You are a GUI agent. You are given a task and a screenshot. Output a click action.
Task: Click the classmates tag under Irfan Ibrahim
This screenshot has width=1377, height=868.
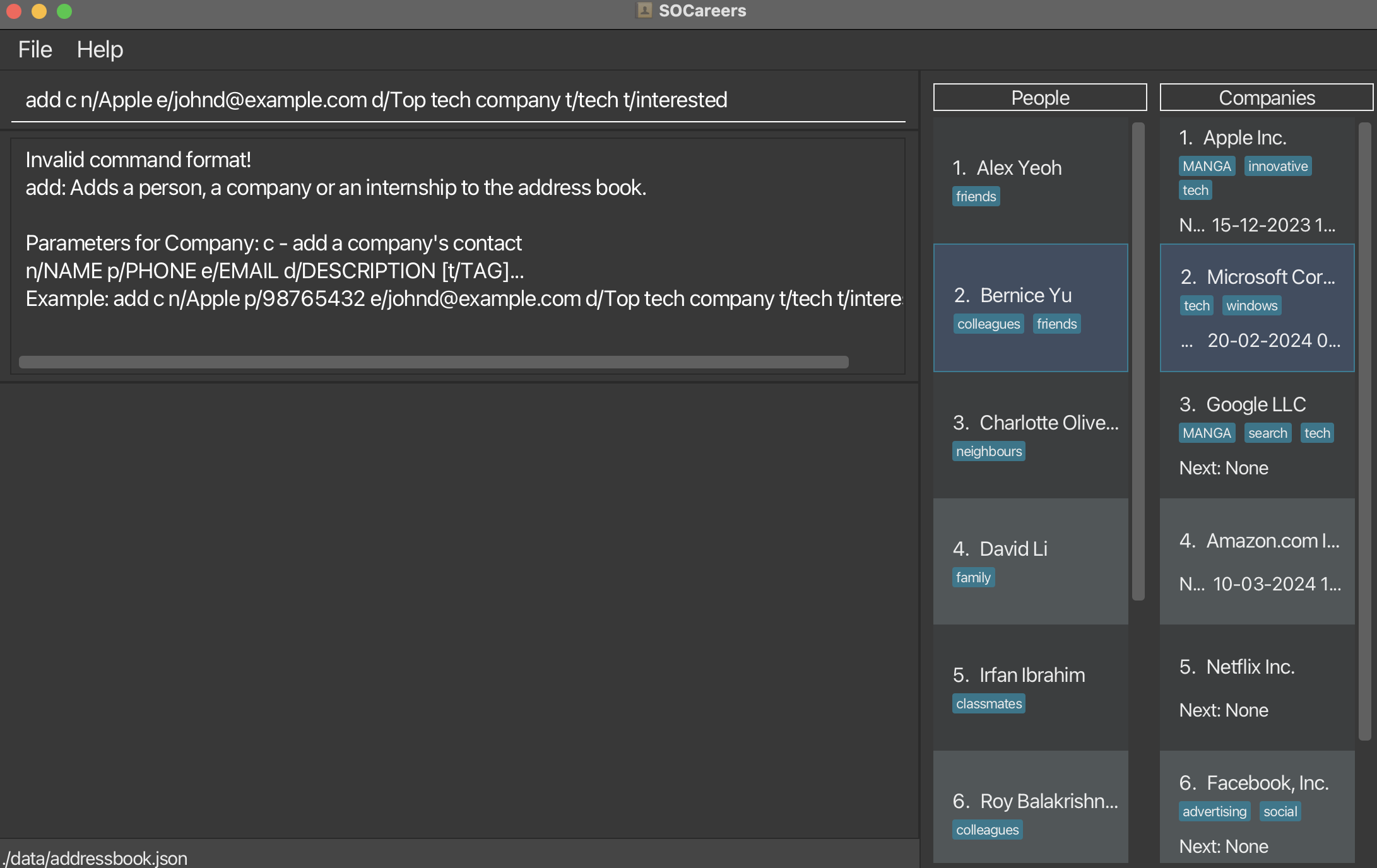tap(988, 703)
